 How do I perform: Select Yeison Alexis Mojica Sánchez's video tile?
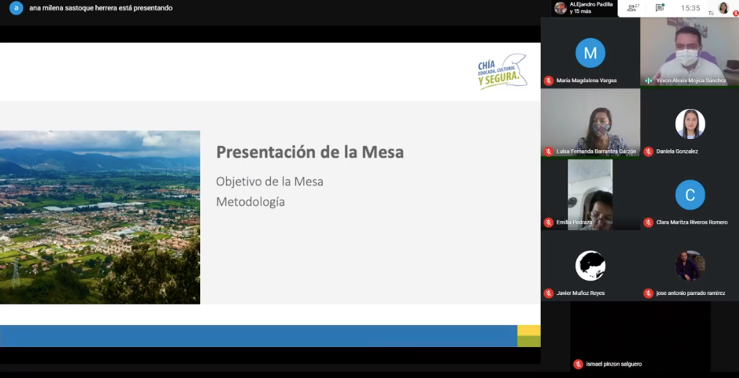690,52
